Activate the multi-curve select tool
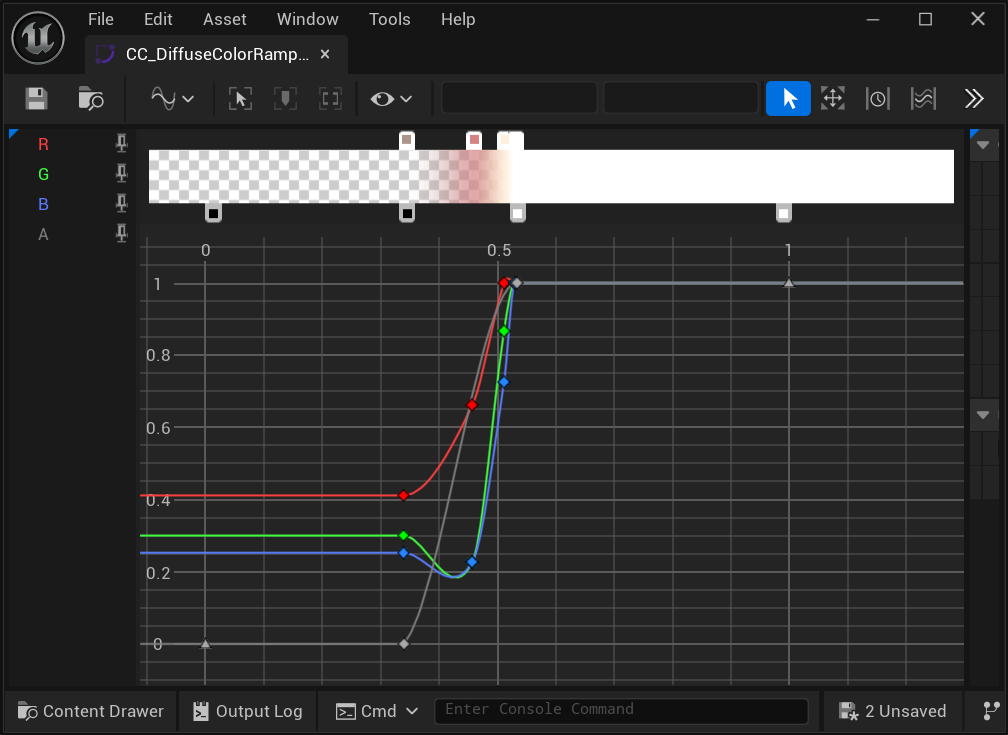The height and width of the screenshot is (735, 1008). [x=923, y=98]
